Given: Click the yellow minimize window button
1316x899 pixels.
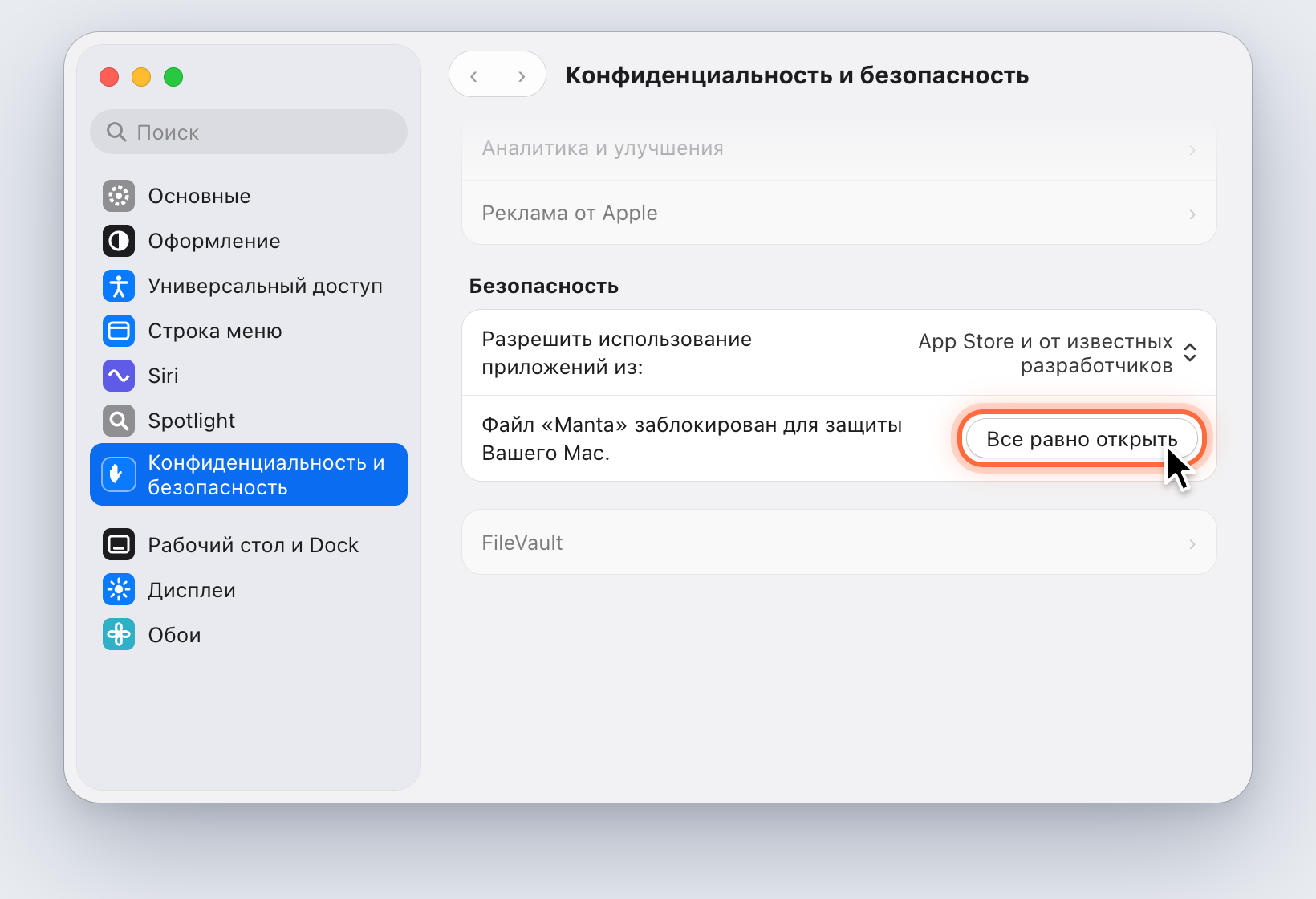Looking at the screenshot, I should (141, 77).
